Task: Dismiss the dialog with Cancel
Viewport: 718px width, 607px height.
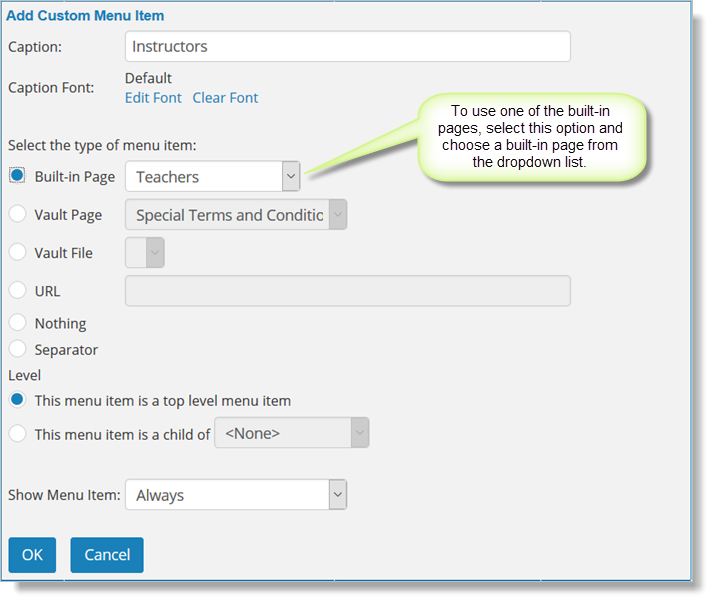Action: [107, 555]
